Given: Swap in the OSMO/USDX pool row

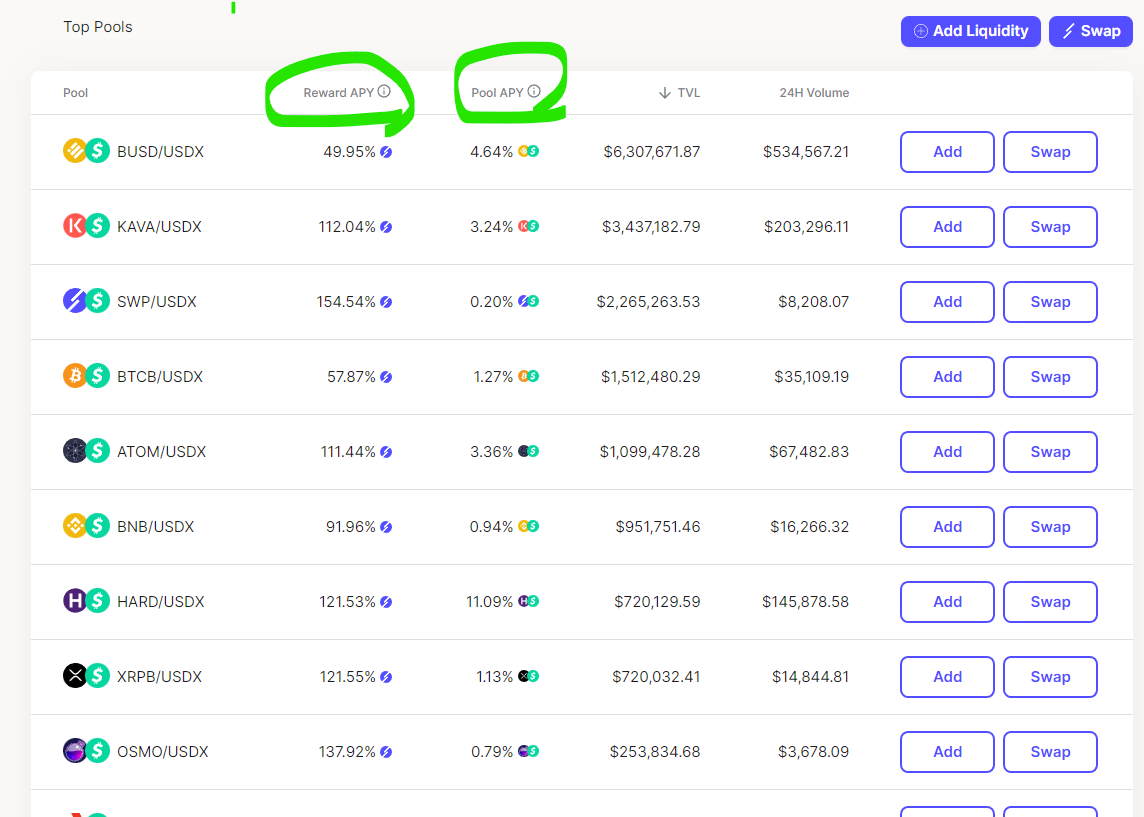Looking at the screenshot, I should 1050,752.
